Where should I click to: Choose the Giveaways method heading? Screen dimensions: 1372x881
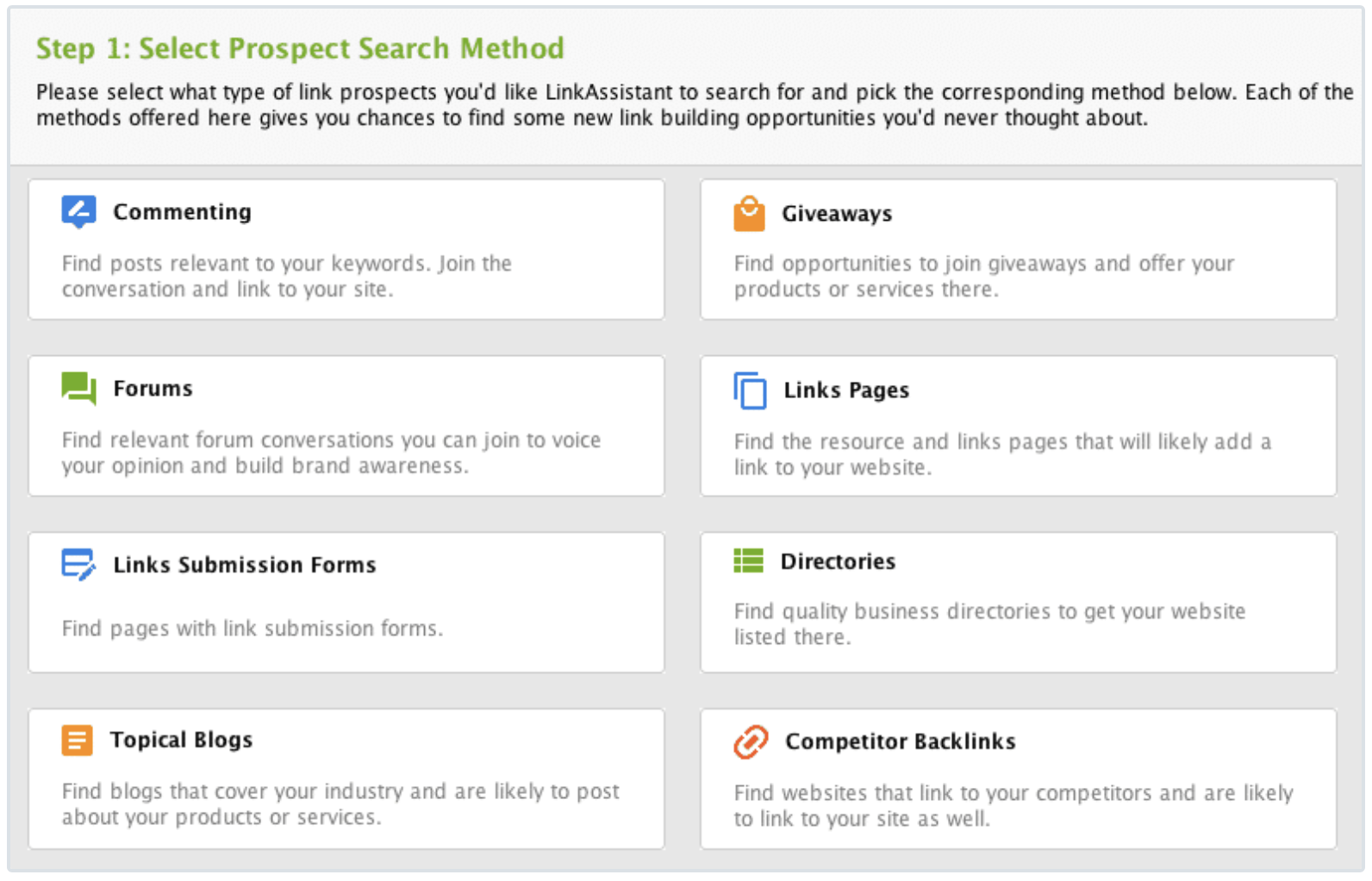click(836, 214)
